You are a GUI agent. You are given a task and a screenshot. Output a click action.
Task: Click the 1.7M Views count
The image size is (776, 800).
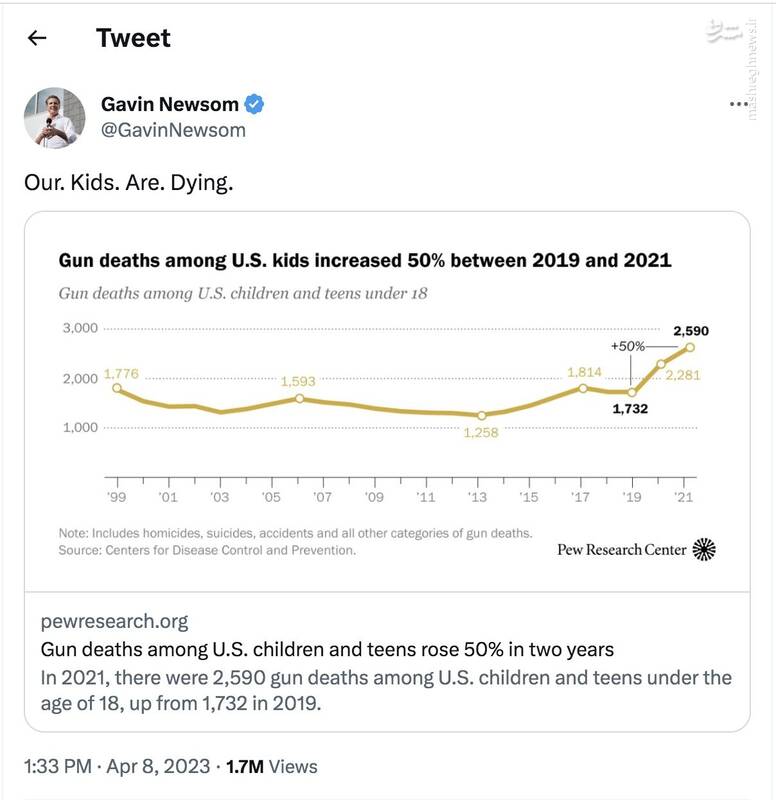pyautogui.click(x=272, y=767)
